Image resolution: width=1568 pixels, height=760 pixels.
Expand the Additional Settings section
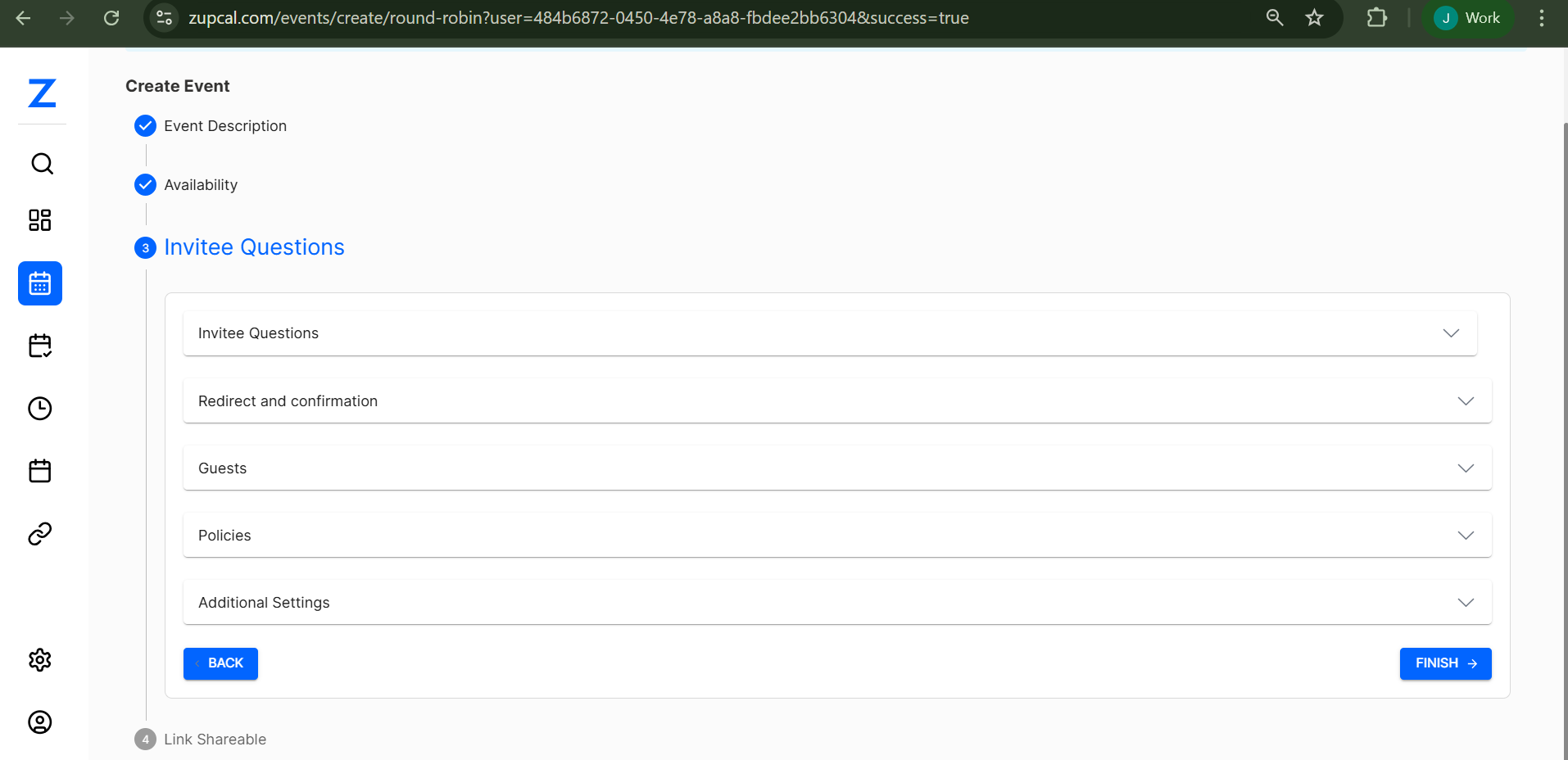point(836,603)
